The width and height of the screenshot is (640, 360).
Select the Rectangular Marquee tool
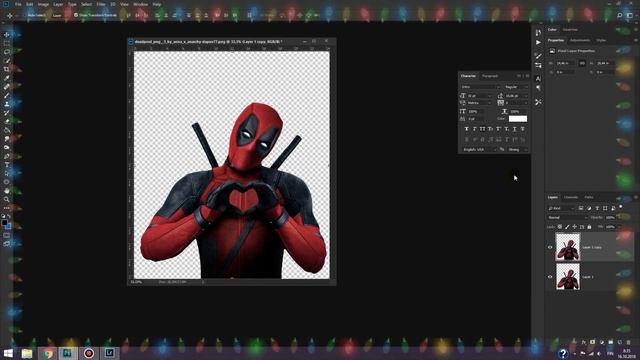coord(7,43)
